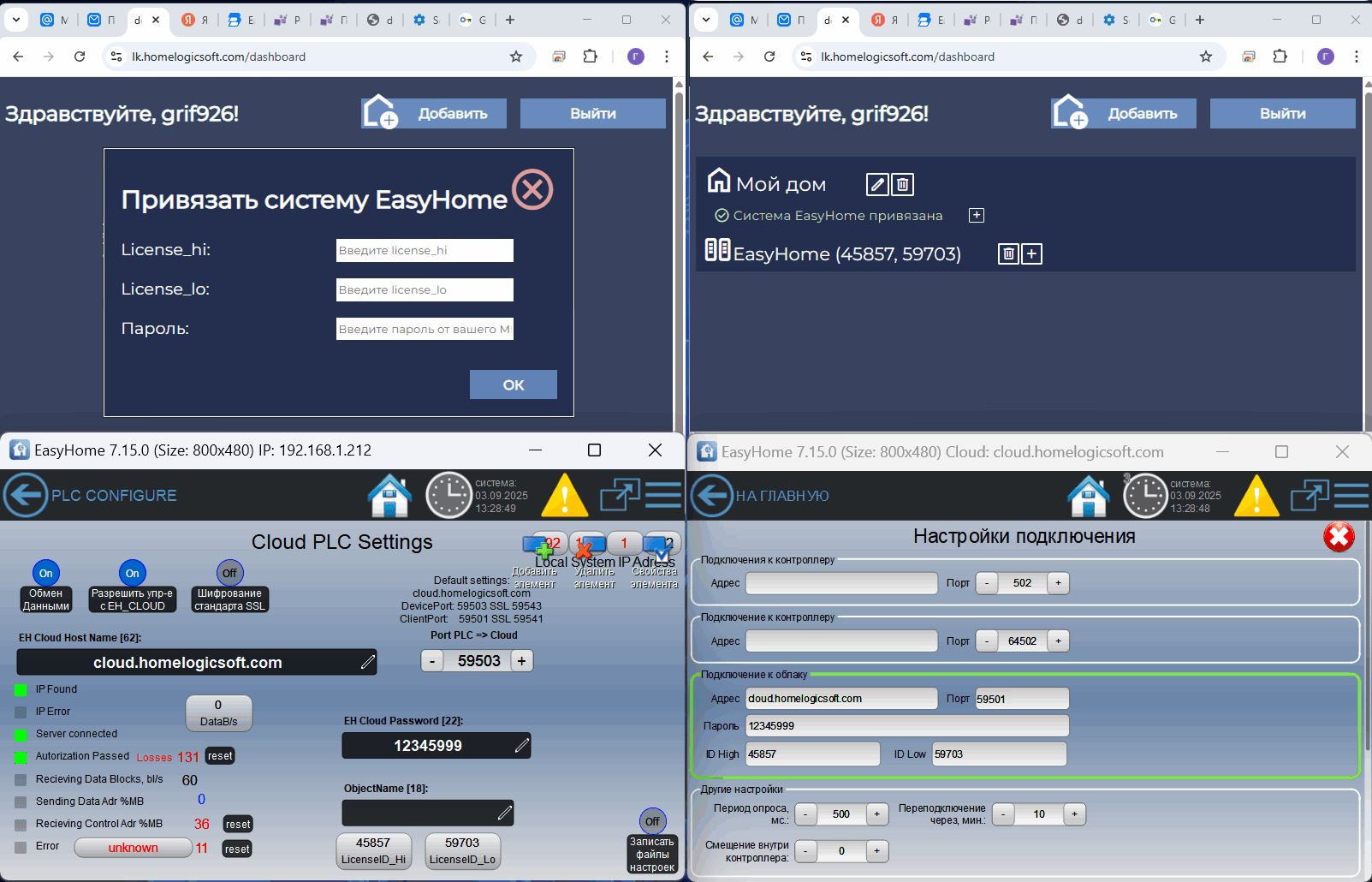Increase Период опроса 500 value
Viewport: 1372px width, 882px height.
(x=876, y=814)
